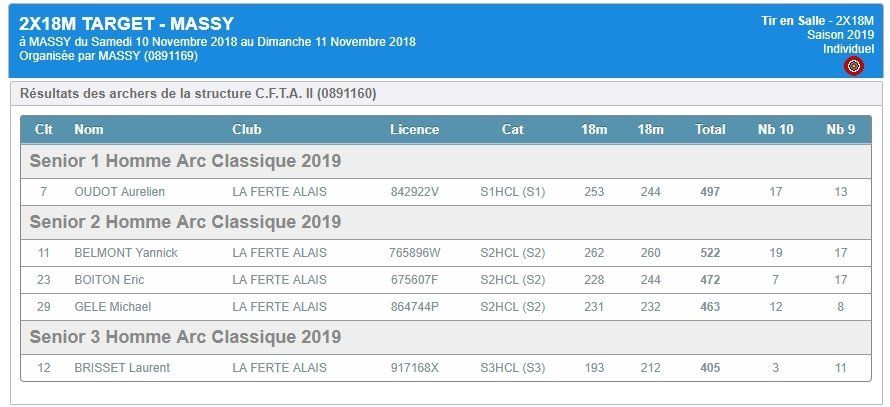Screen dimensions: 890x407
Task: Click the GELE Michael name
Action: [x=113, y=307]
